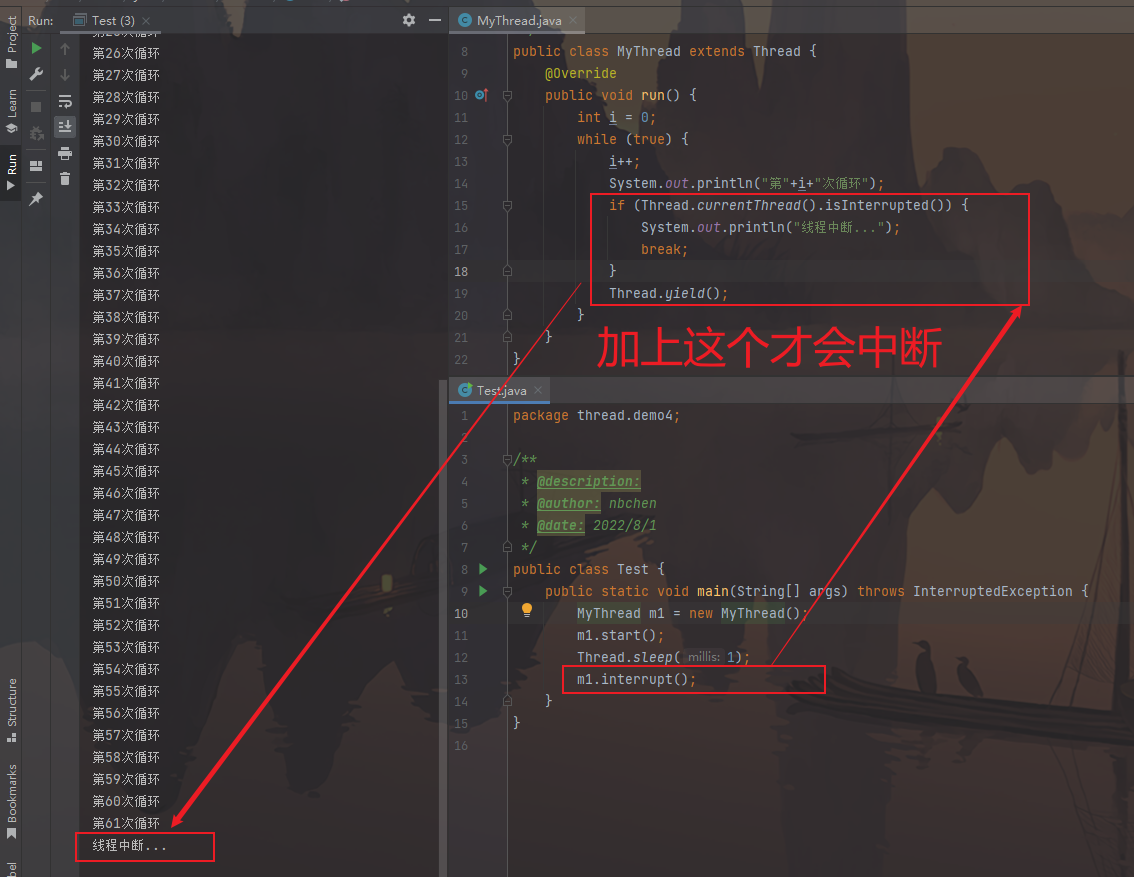
Task: Open the Project tool window
Action: coord(11,40)
